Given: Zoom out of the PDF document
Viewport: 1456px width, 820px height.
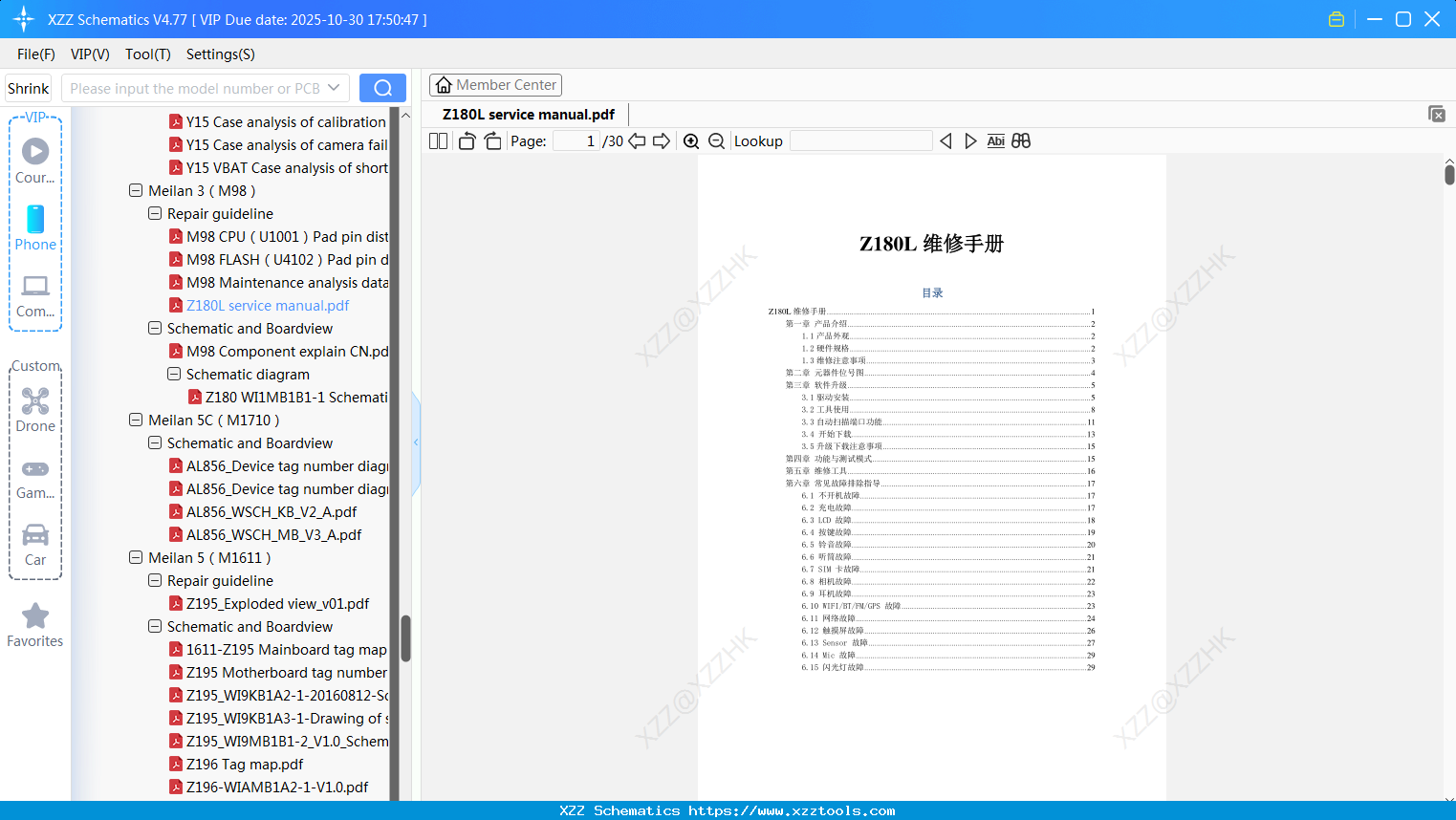Looking at the screenshot, I should click(x=715, y=140).
